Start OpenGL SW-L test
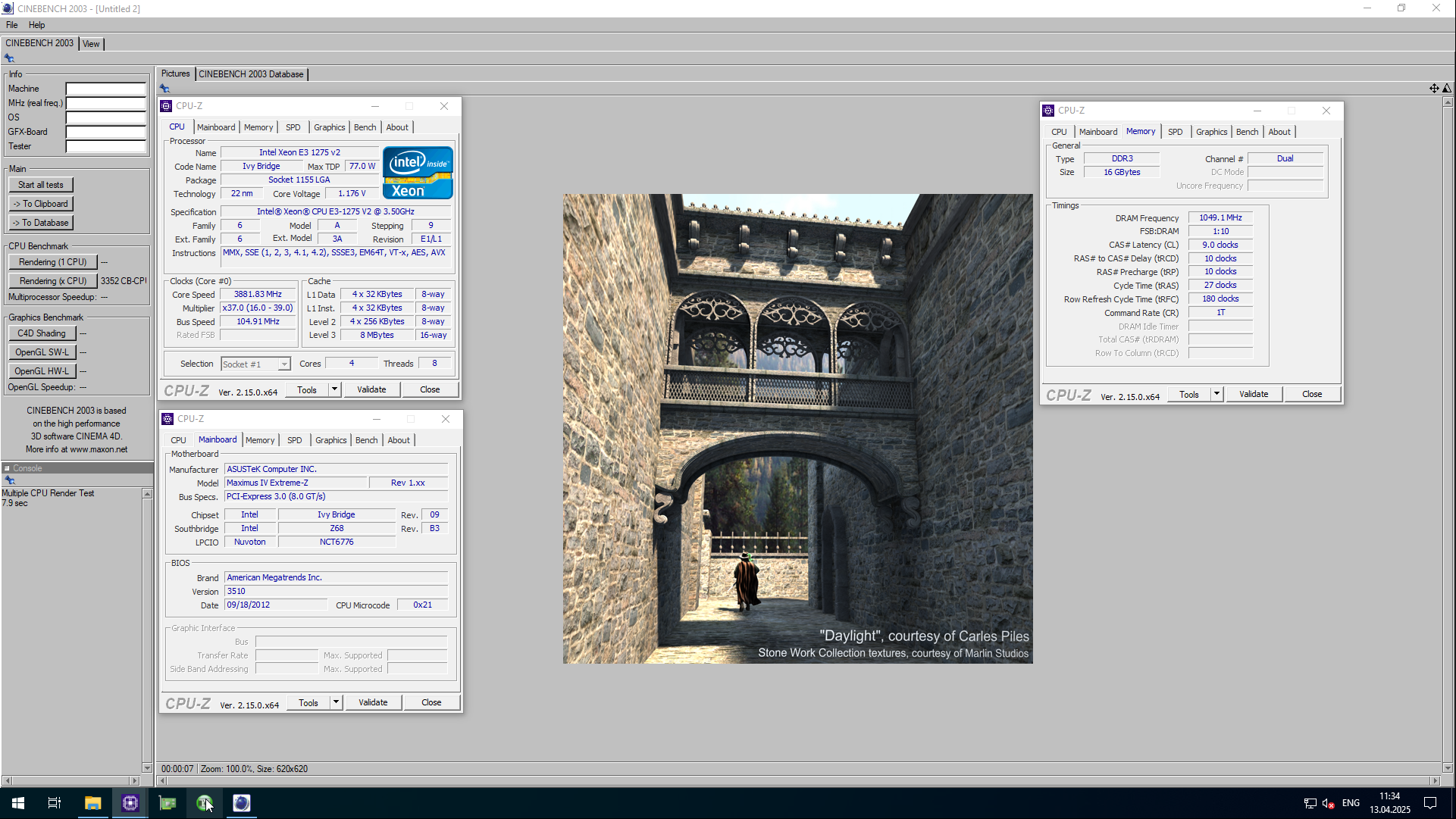 pos(42,352)
